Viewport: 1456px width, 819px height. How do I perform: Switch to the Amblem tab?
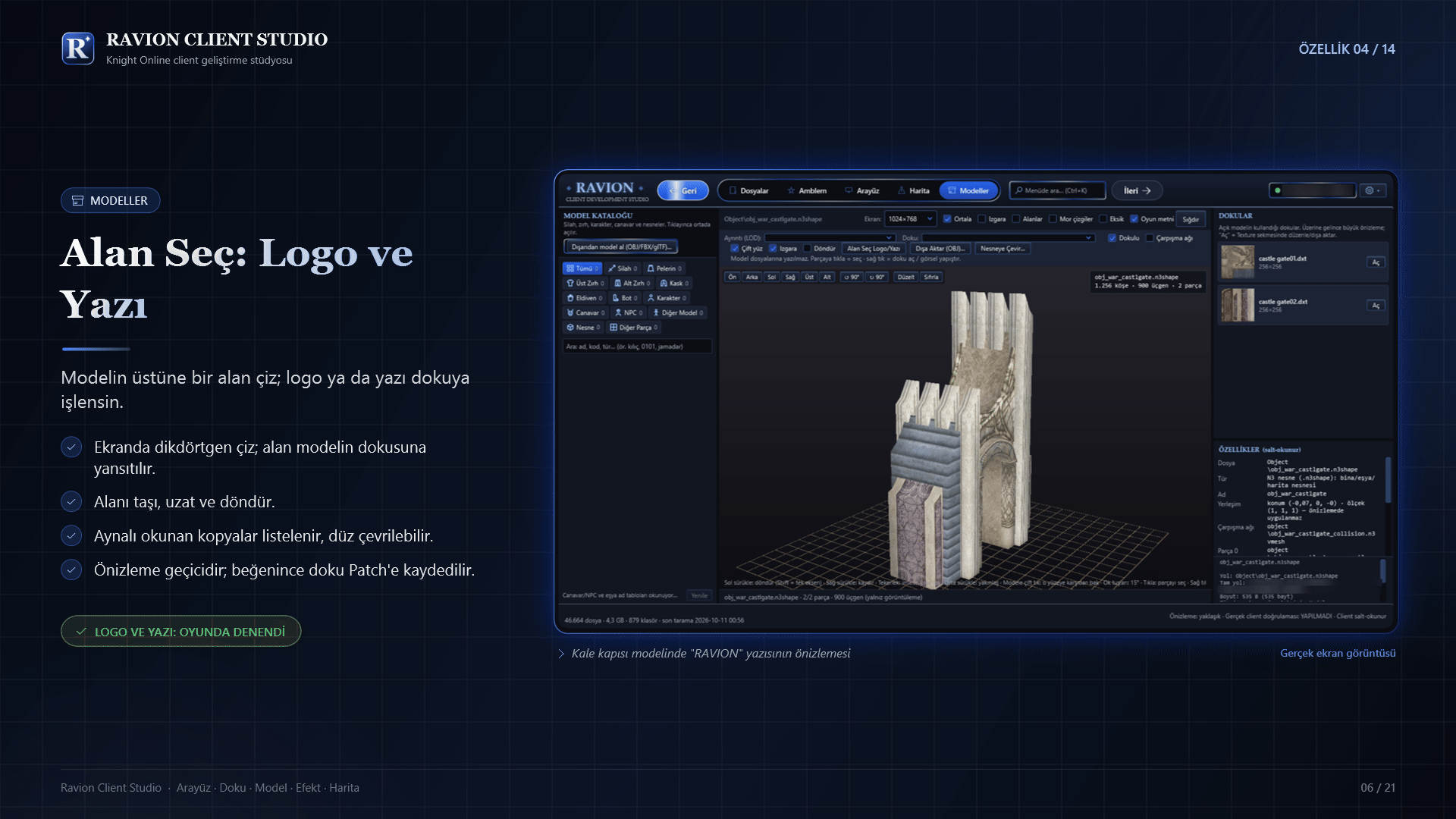click(x=807, y=191)
